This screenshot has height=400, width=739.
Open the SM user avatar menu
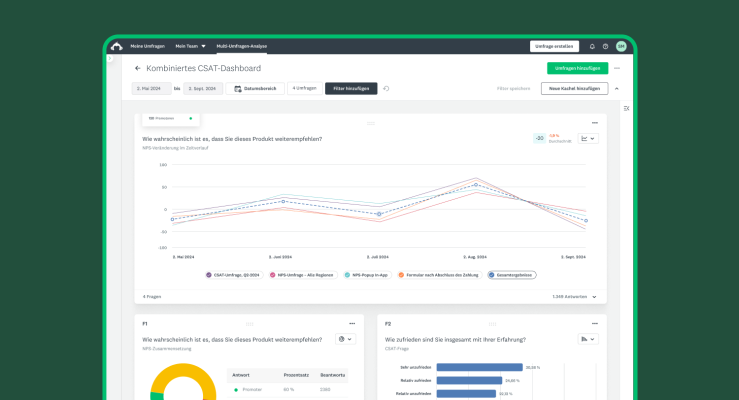621,46
